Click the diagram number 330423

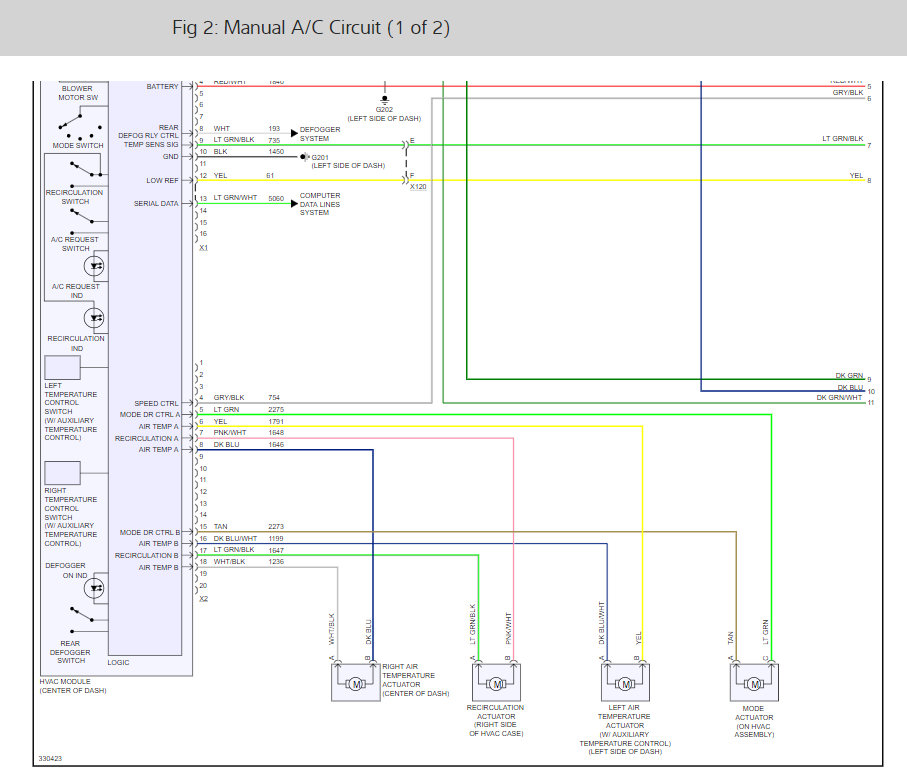[50, 758]
